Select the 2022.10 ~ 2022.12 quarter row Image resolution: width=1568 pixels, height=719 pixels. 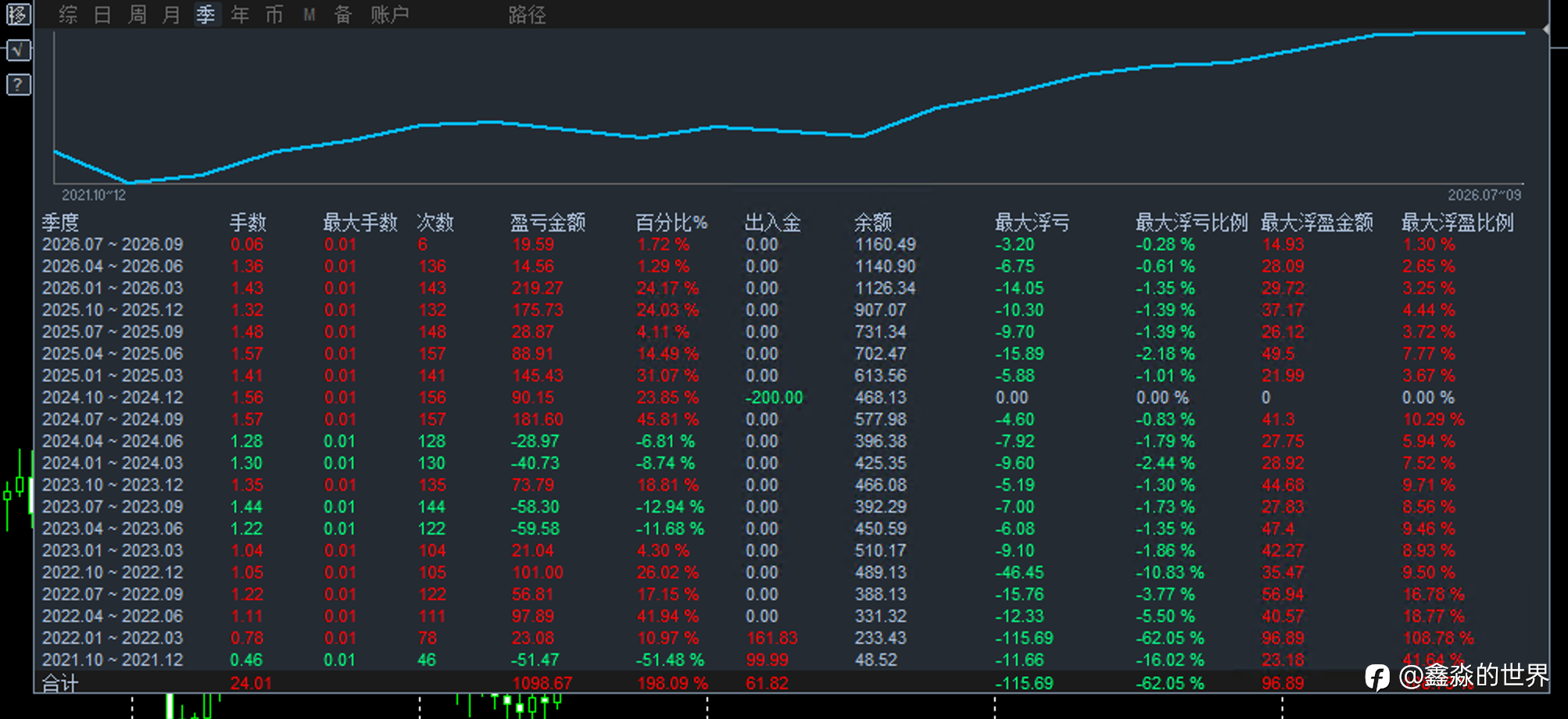pos(791,573)
